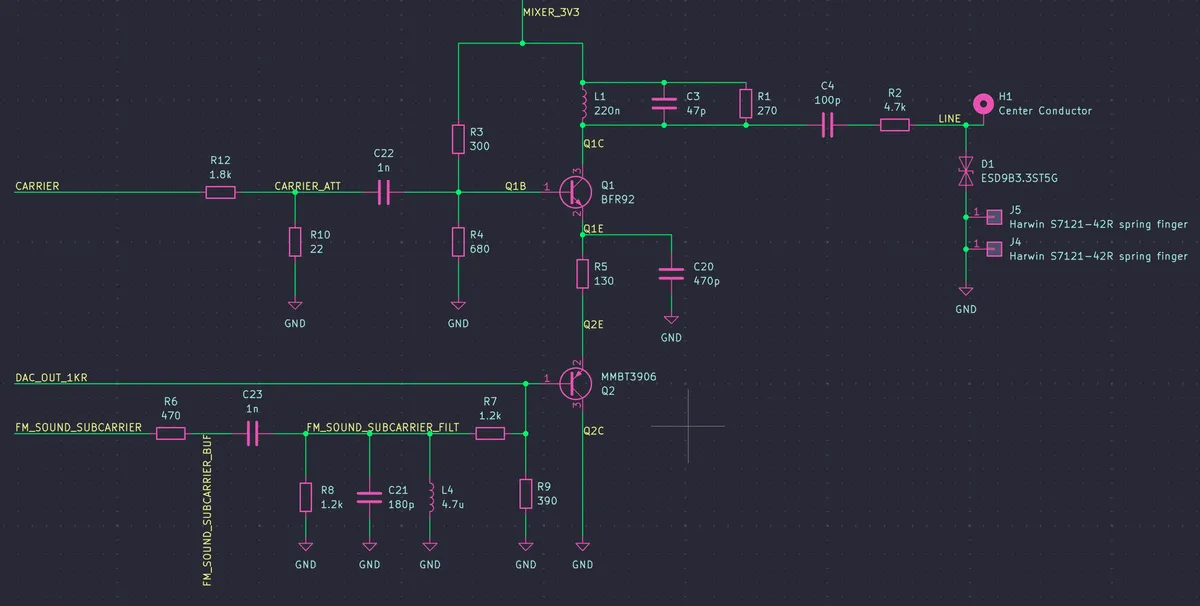This screenshot has height=606, width=1200.
Task: Select the R2 resistor symbol
Action: pos(895,125)
